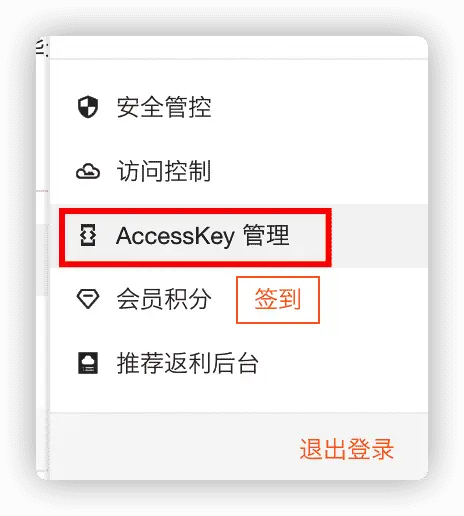Viewport: 464px width, 516px height.
Task: Click the blank area right of the 签到 button
Action: click(373, 300)
